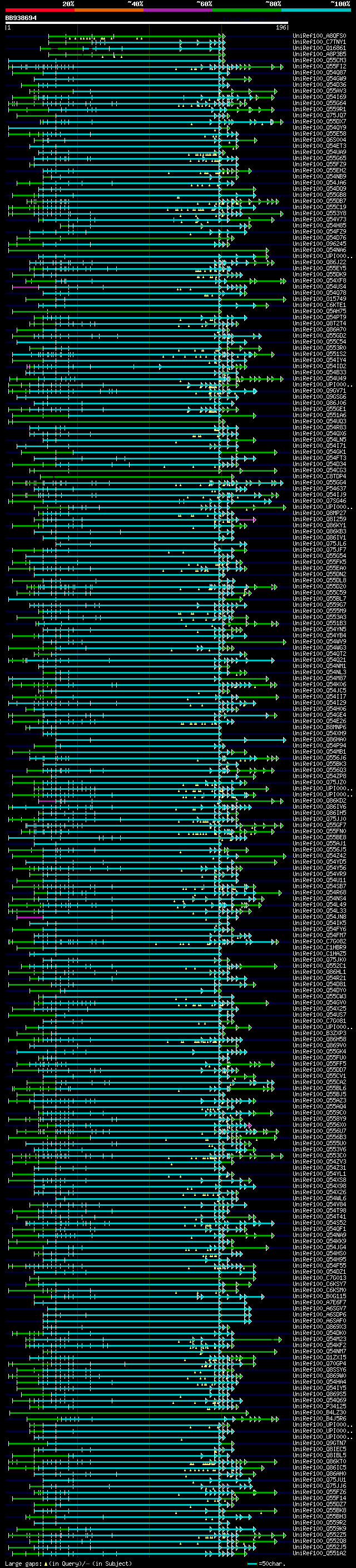356x1568 pixels.
Task: Open hit UniRef100_Q54Q87
Action: click(x=319, y=72)
